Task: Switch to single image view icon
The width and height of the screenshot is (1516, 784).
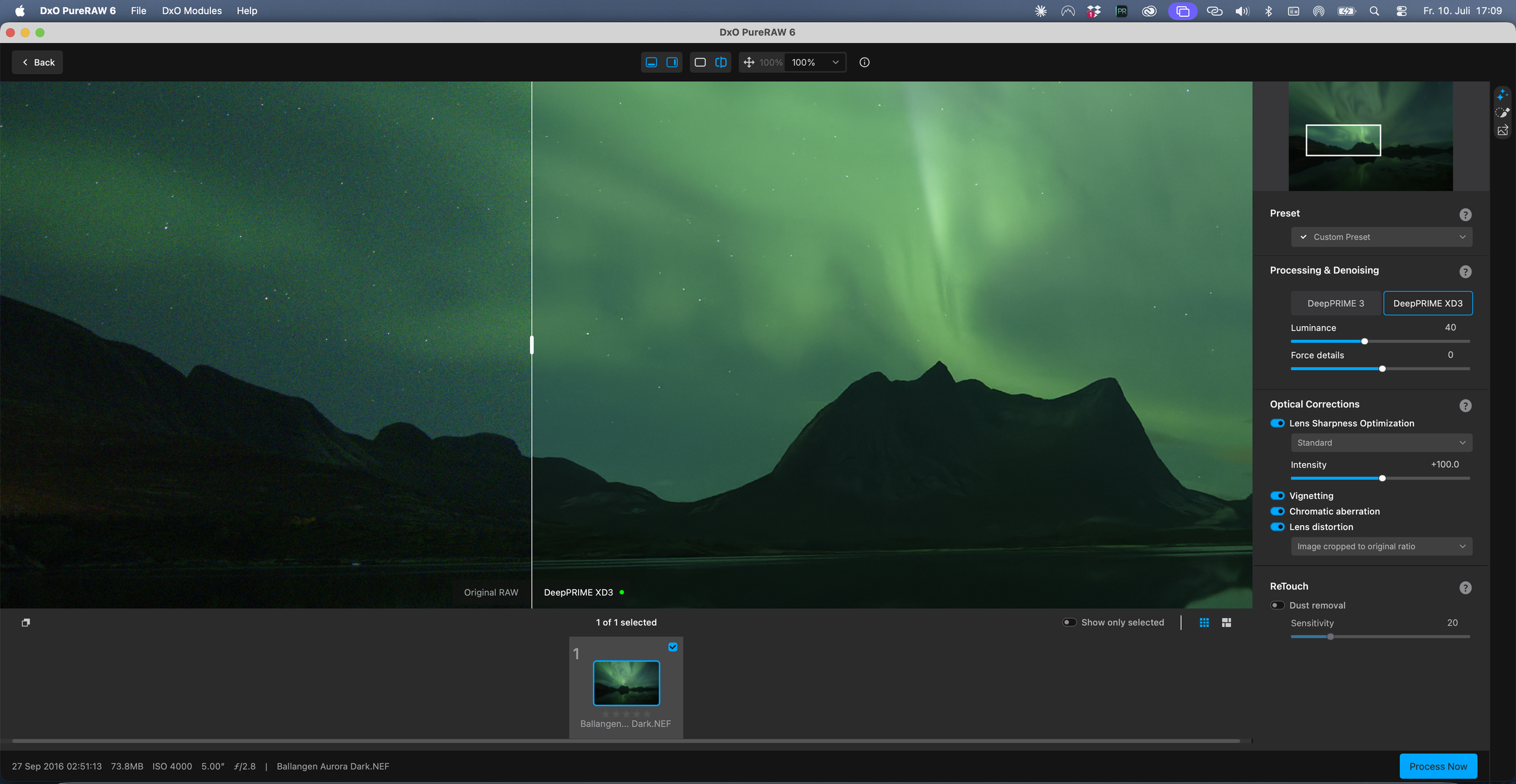Action: pyautogui.click(x=700, y=62)
